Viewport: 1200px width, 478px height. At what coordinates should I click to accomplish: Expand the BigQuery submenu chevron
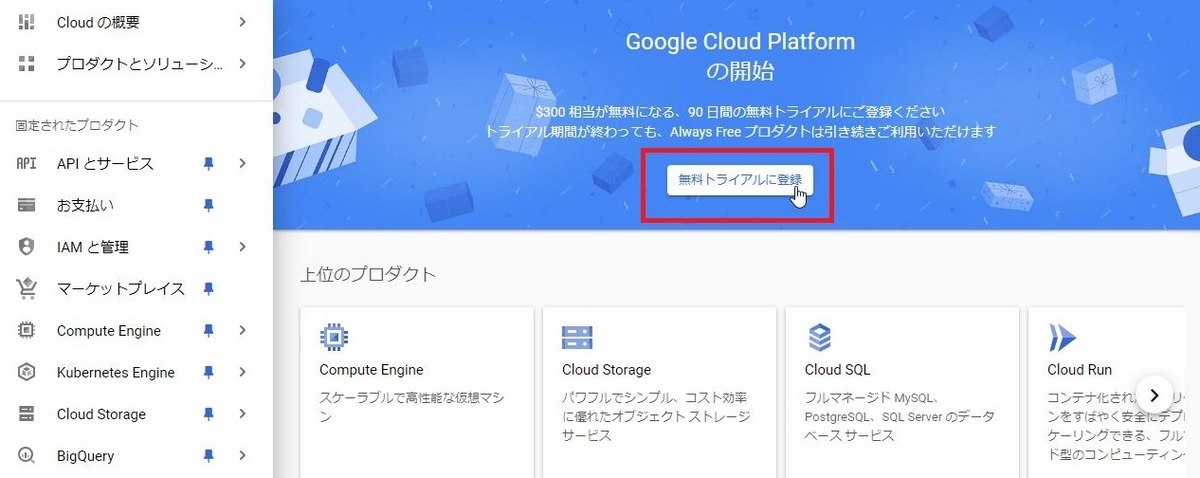coord(243,456)
